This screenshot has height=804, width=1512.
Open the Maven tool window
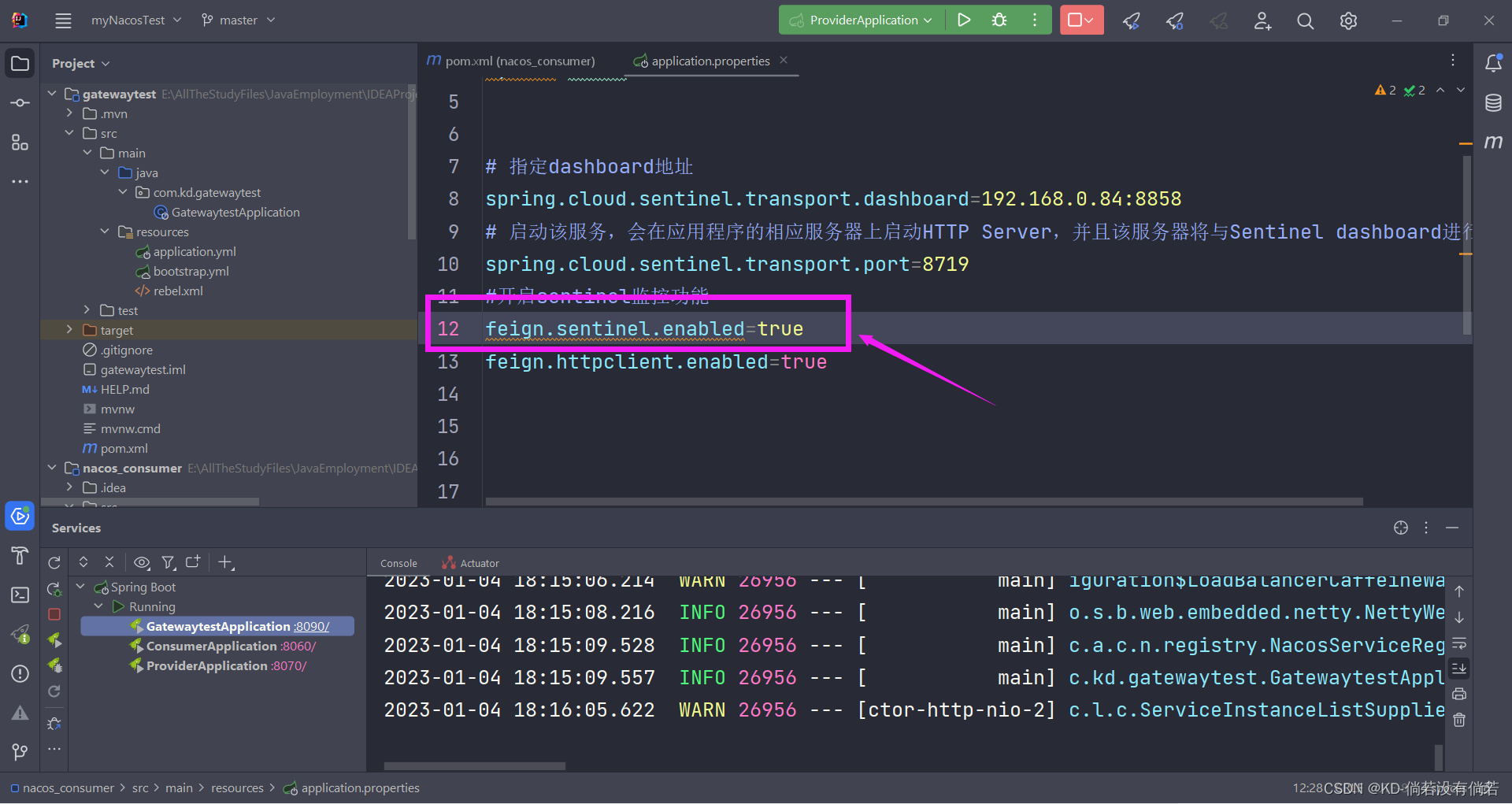point(1493,142)
